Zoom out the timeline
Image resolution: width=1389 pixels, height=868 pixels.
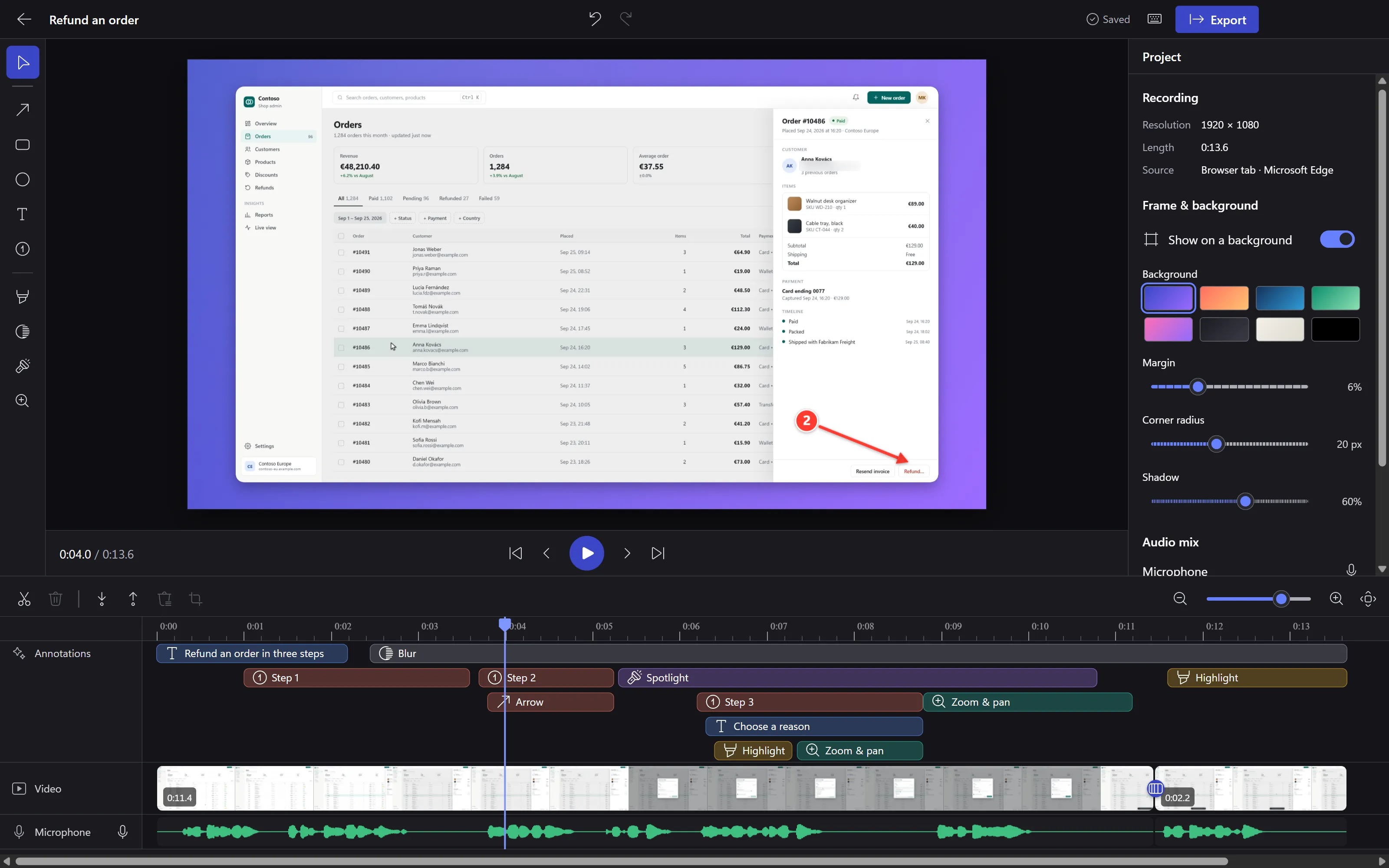click(1180, 599)
